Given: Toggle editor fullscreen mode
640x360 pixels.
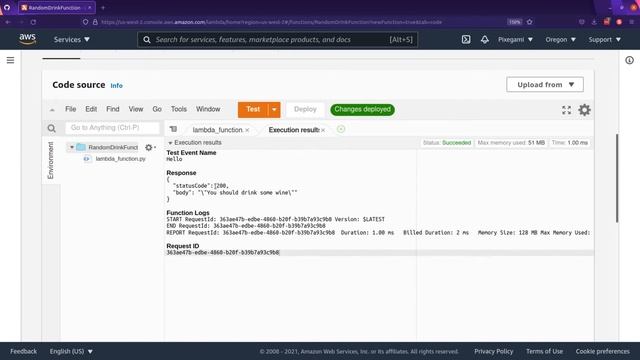Looking at the screenshot, I should tap(566, 110).
